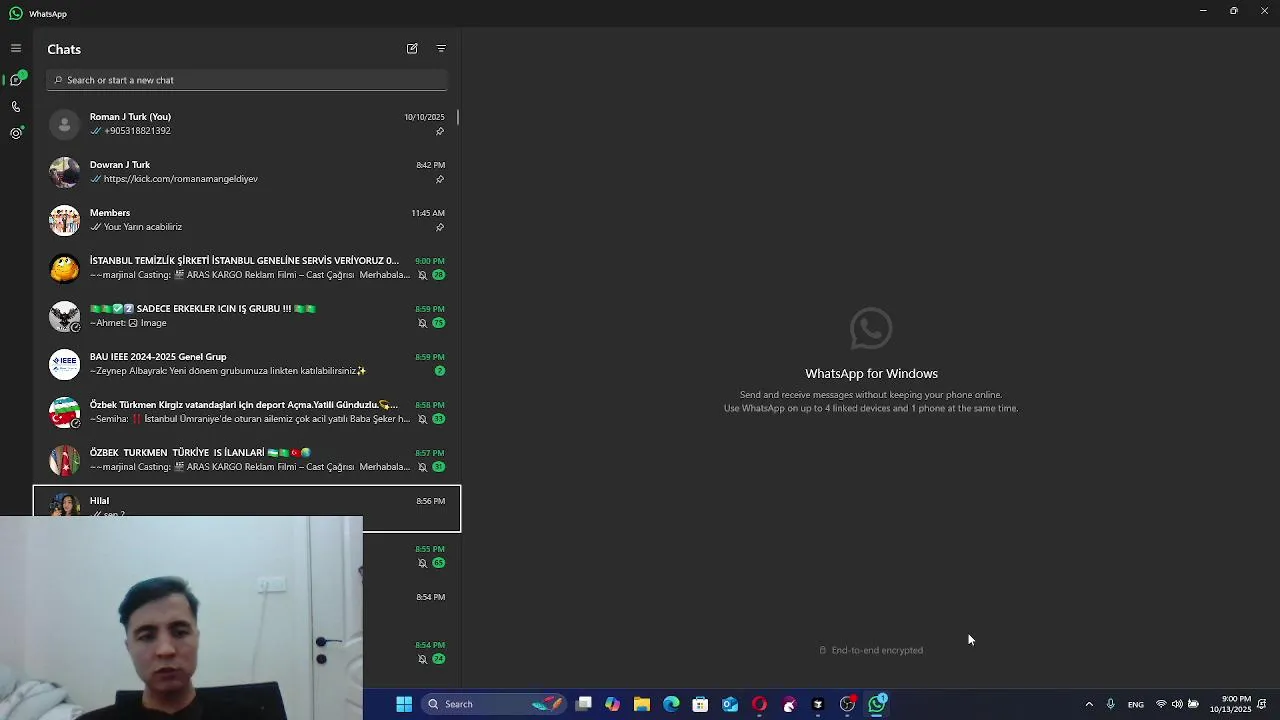Click the pin icon on Dowran J Turk chat

coord(440,179)
